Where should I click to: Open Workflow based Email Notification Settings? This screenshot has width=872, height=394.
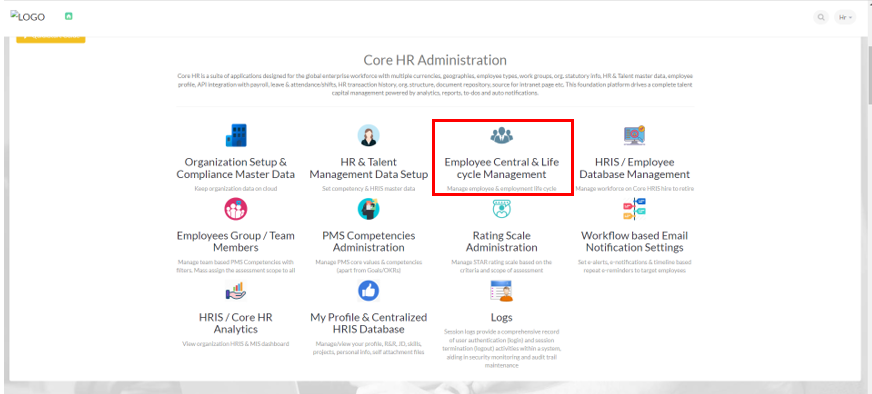pos(635,242)
